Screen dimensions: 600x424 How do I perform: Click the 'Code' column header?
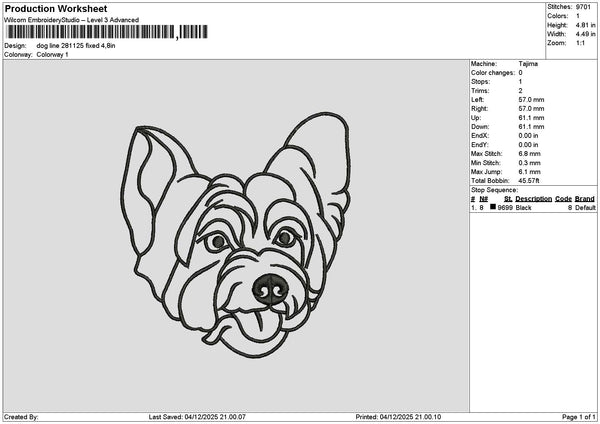tap(563, 199)
